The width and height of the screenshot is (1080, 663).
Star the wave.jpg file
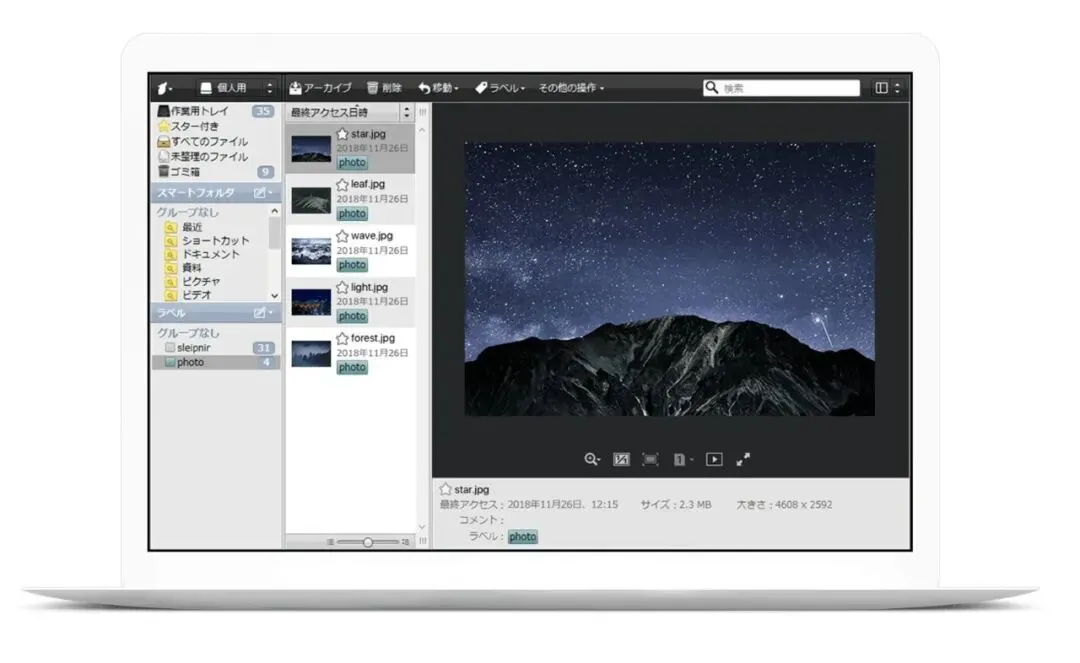tap(342, 236)
